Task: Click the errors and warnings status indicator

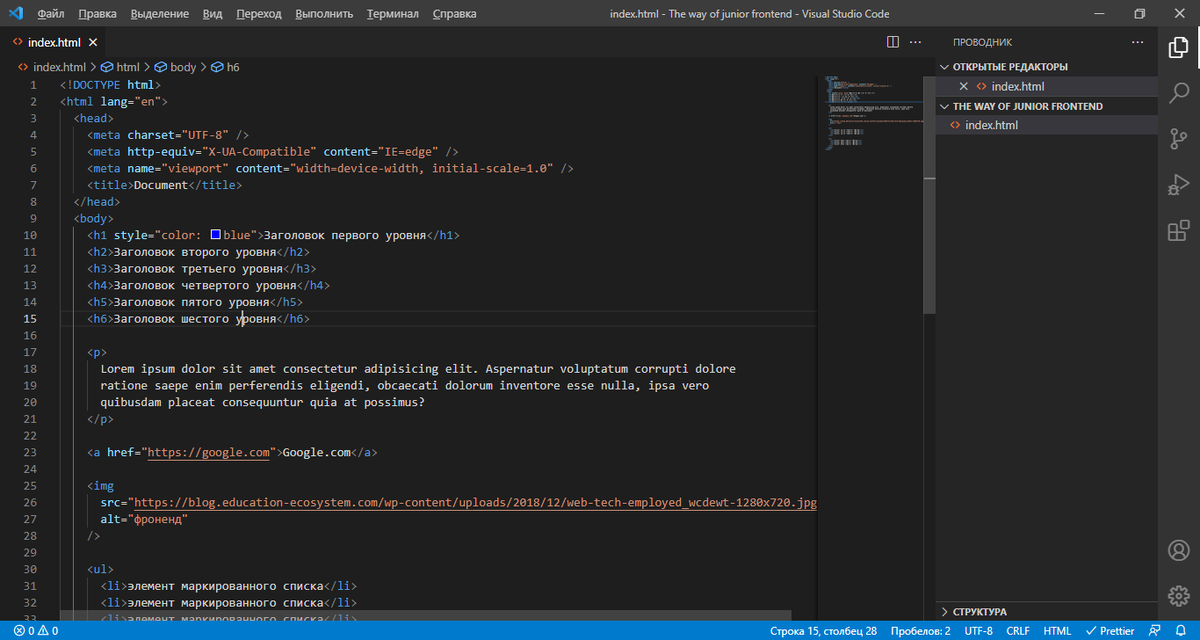Action: point(36,631)
